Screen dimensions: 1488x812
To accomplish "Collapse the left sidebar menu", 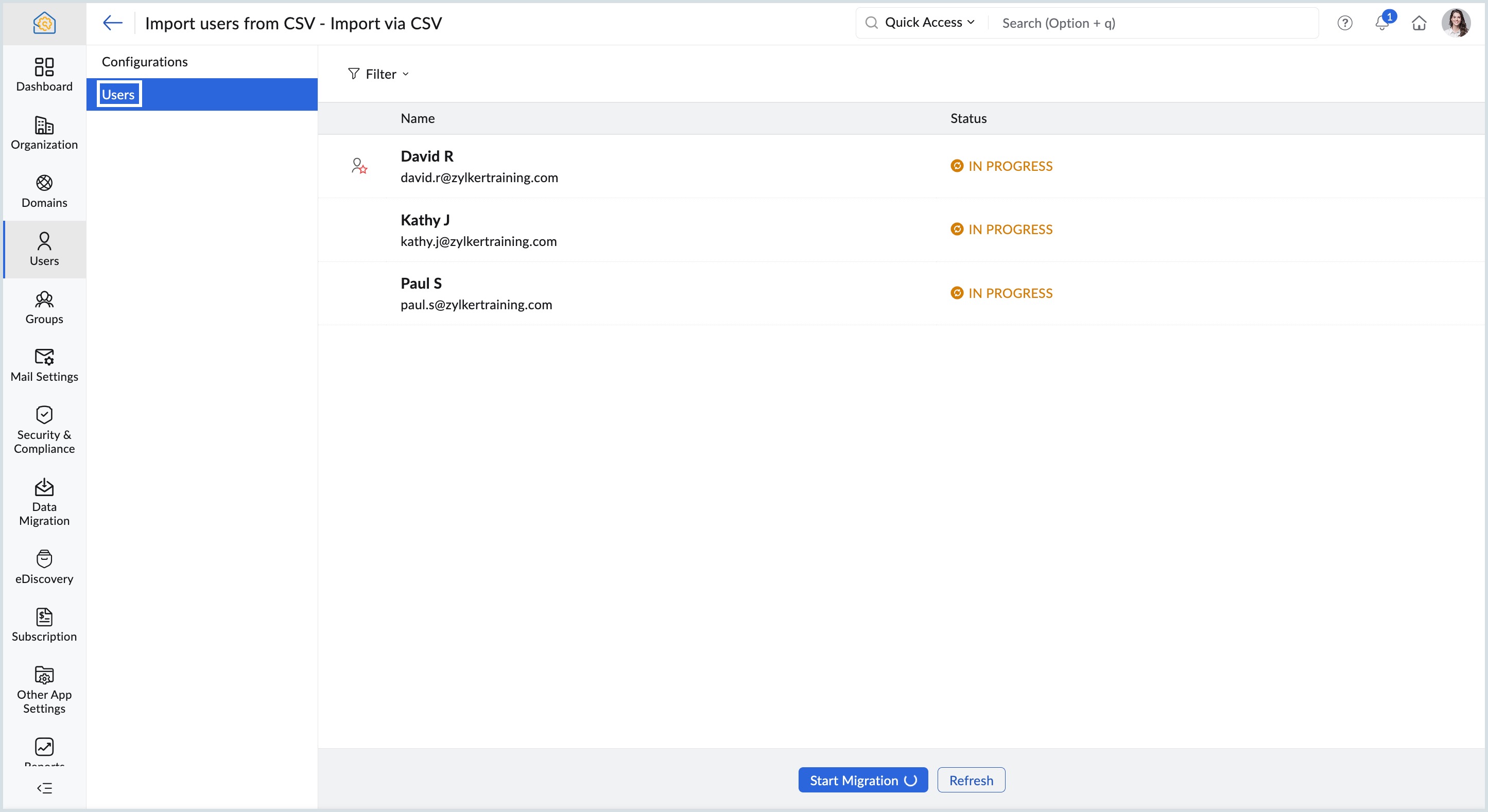I will [x=44, y=788].
